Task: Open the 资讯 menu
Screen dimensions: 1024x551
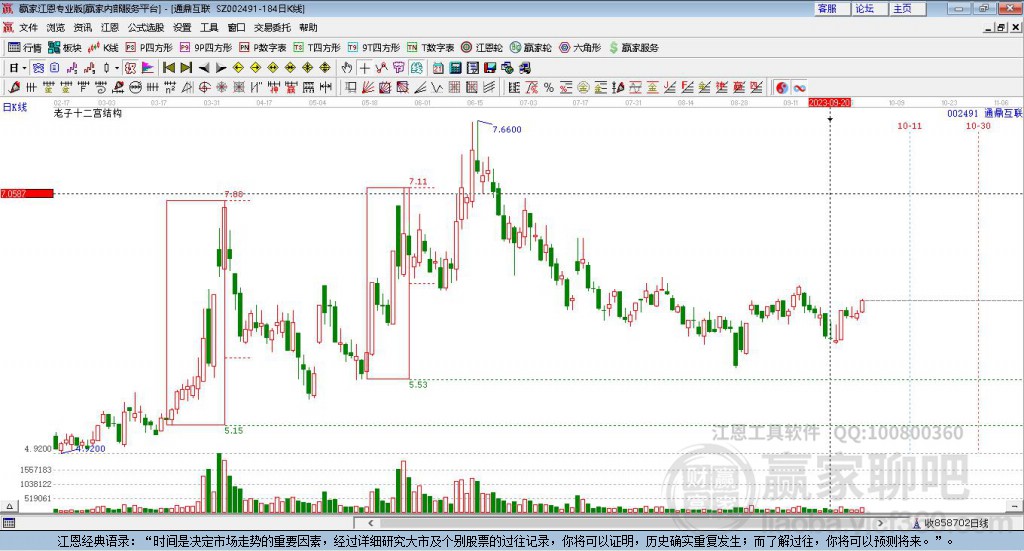Action: 82,27
